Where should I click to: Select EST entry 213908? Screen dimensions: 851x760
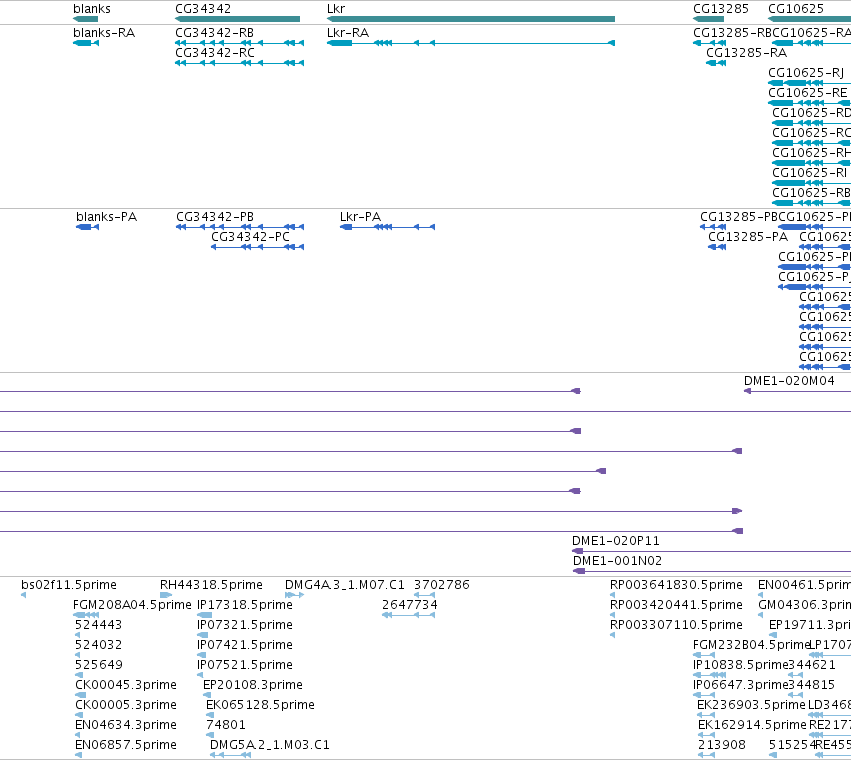click(722, 745)
